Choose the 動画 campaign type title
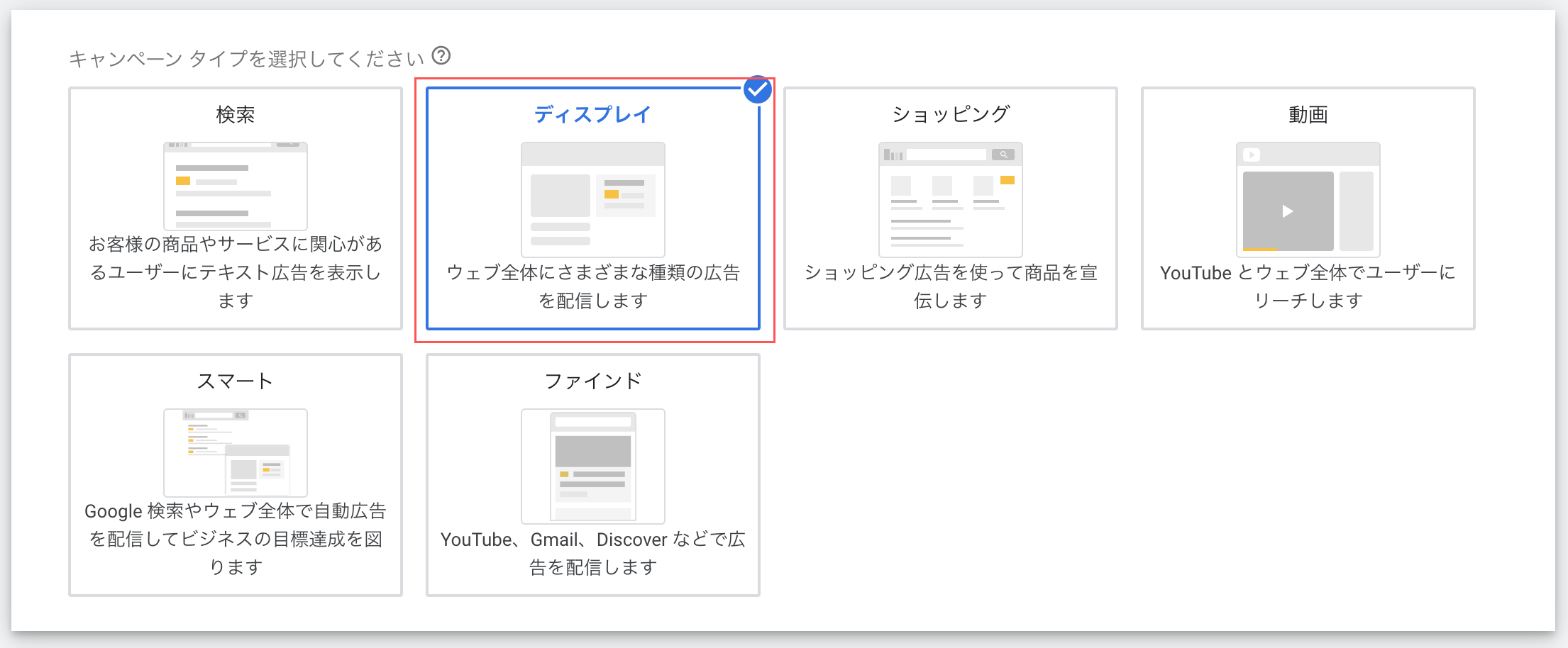This screenshot has width=1568, height=648. pos(1308,114)
